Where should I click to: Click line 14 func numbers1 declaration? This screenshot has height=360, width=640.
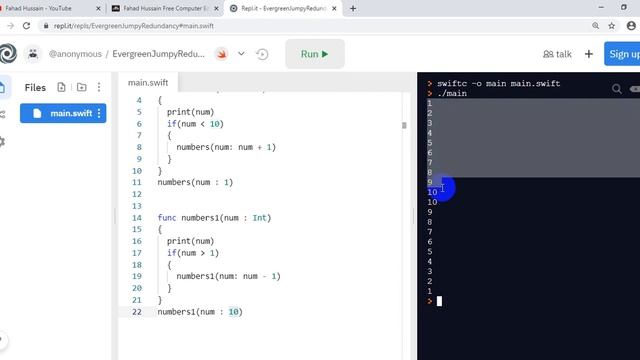tap(214, 218)
